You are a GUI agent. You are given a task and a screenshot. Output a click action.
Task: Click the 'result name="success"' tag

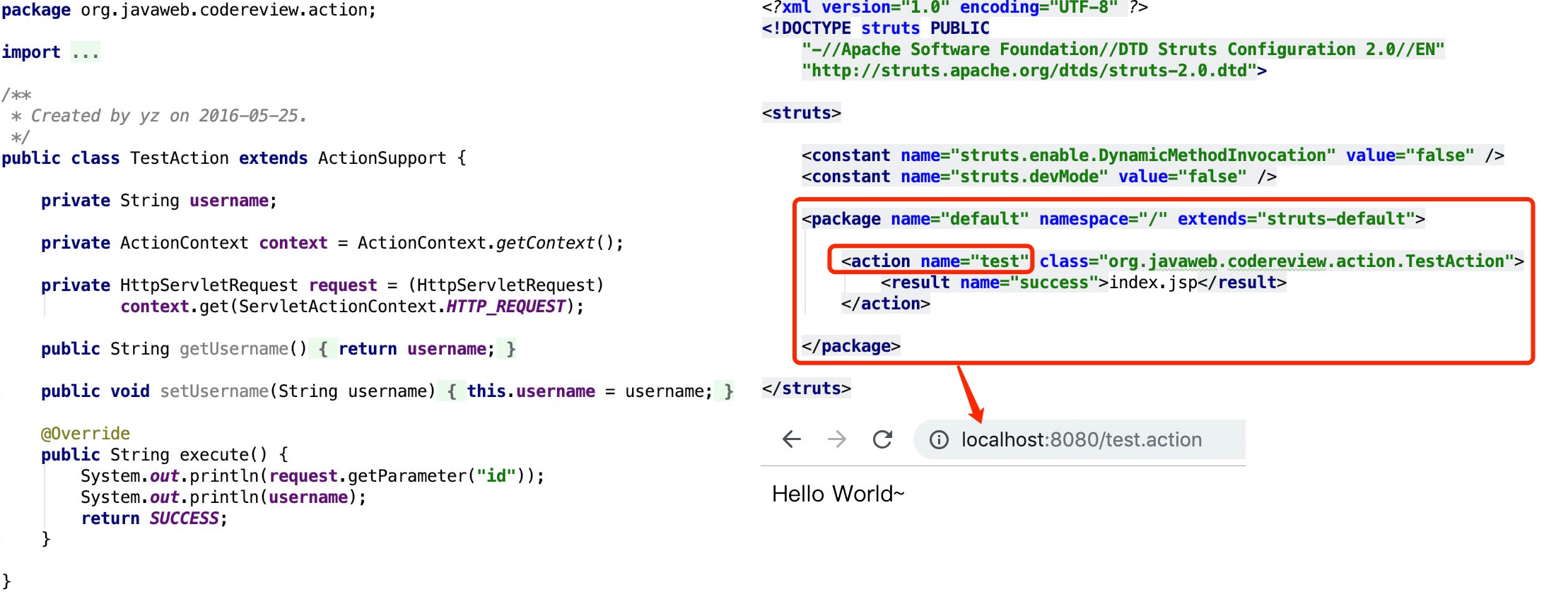click(994, 283)
